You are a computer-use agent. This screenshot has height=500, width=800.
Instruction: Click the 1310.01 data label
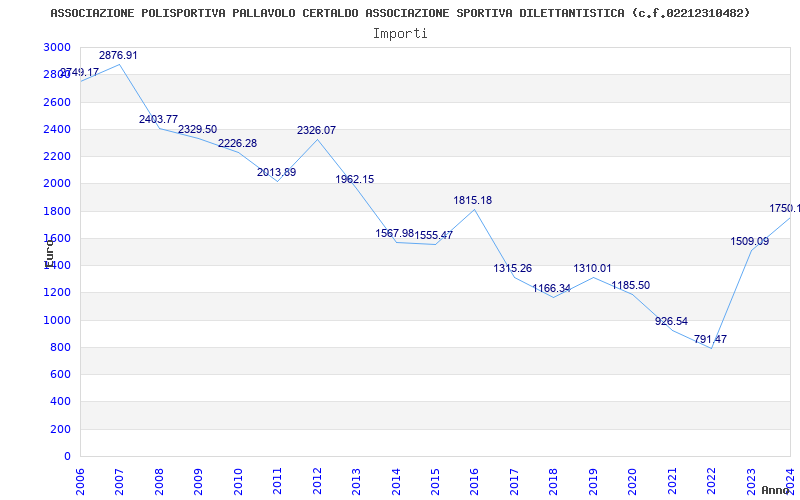(x=592, y=268)
